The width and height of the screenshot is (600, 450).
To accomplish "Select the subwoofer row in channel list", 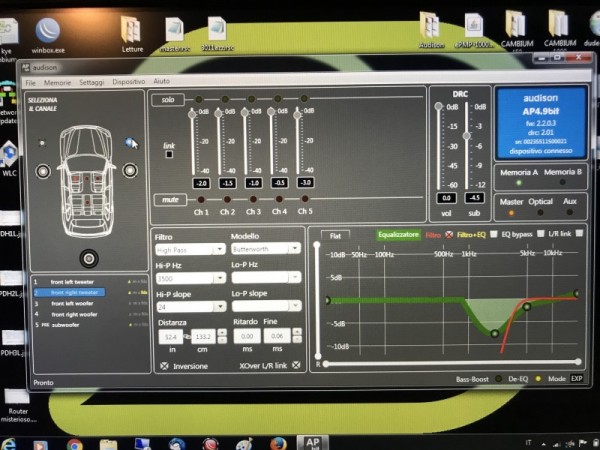I will click(x=91, y=325).
